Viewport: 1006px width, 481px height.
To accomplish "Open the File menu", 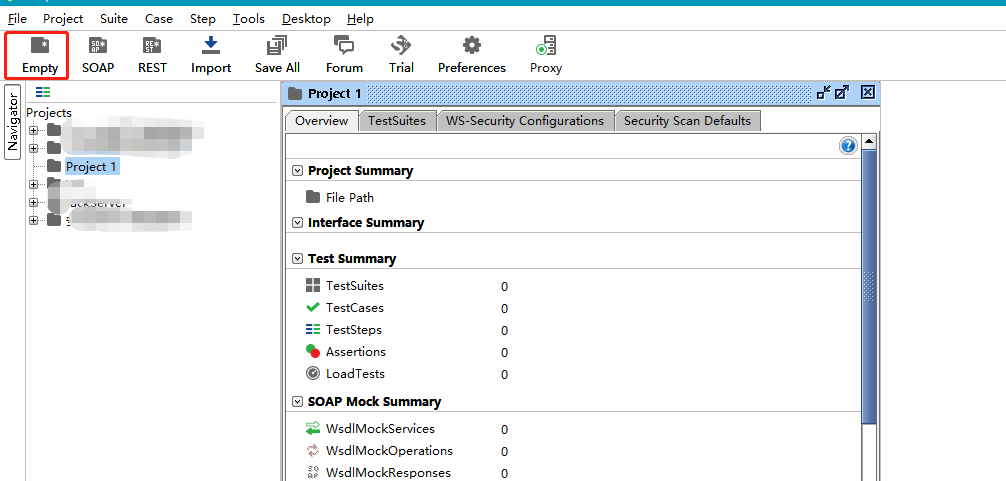I will (17, 19).
